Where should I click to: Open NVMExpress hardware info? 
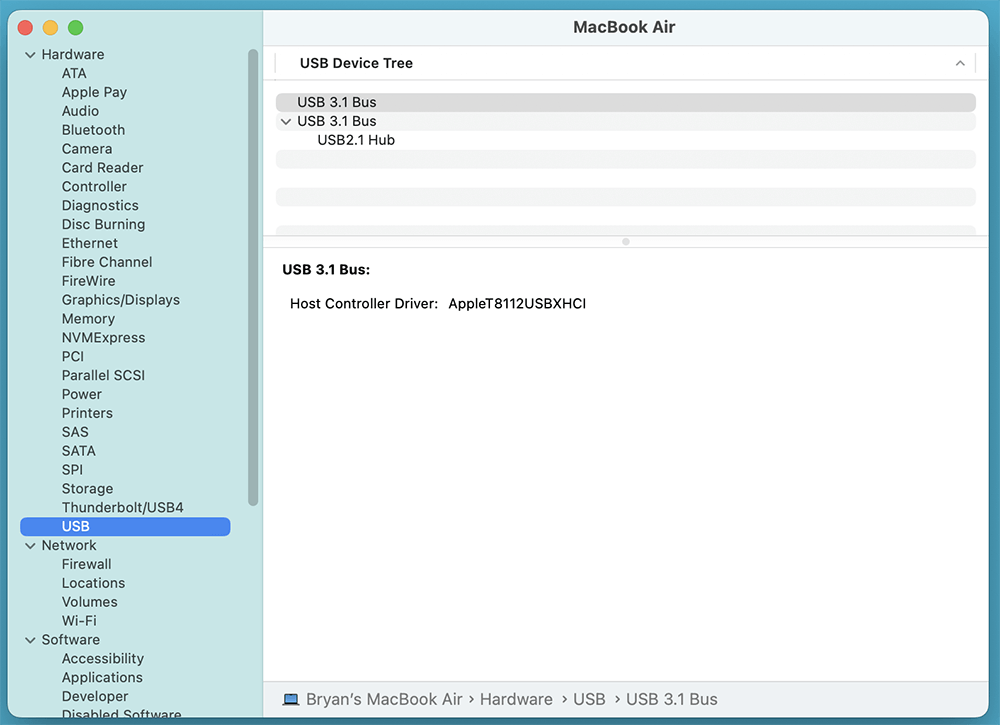coord(103,338)
